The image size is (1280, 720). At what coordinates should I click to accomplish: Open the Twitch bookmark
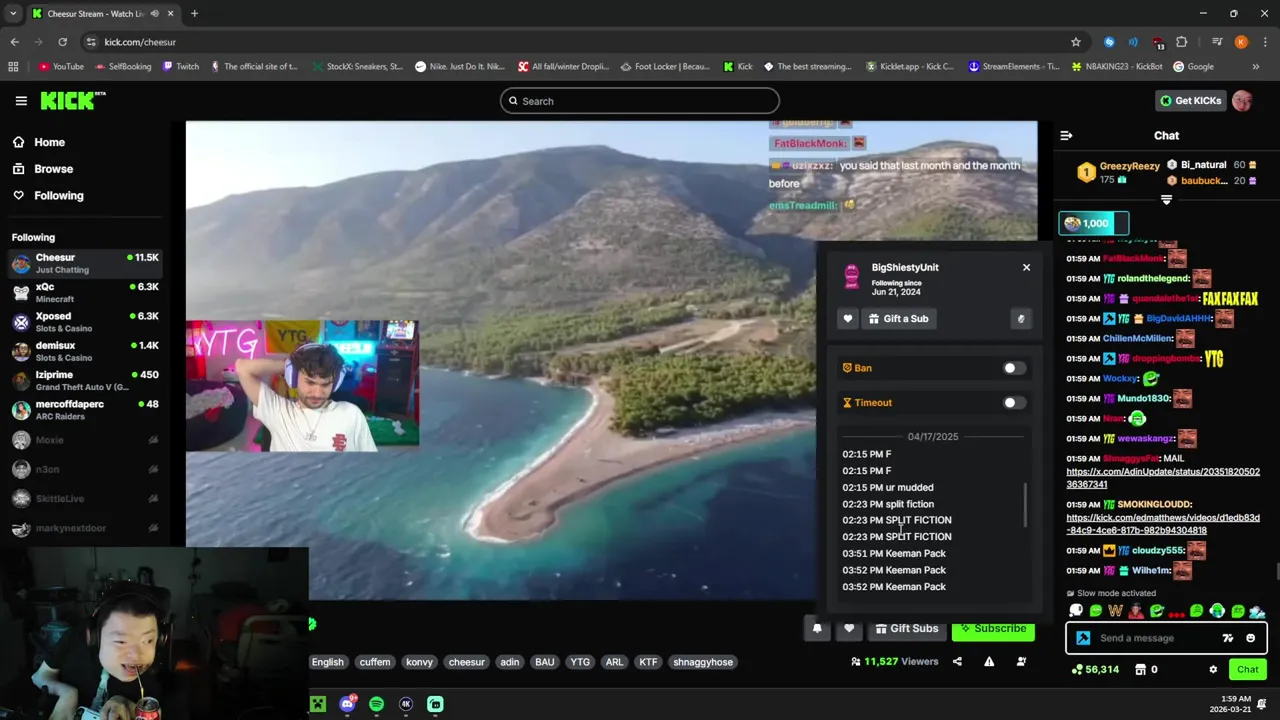pos(181,67)
